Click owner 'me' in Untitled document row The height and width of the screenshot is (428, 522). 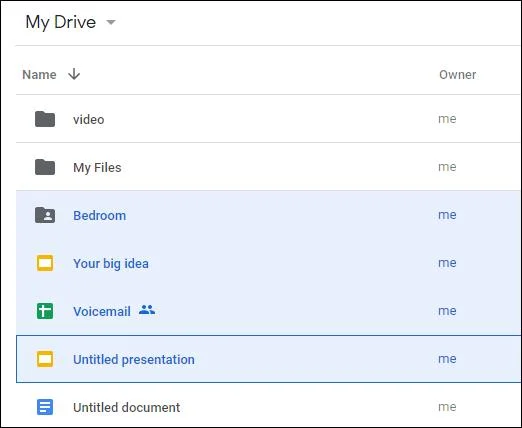click(x=447, y=407)
